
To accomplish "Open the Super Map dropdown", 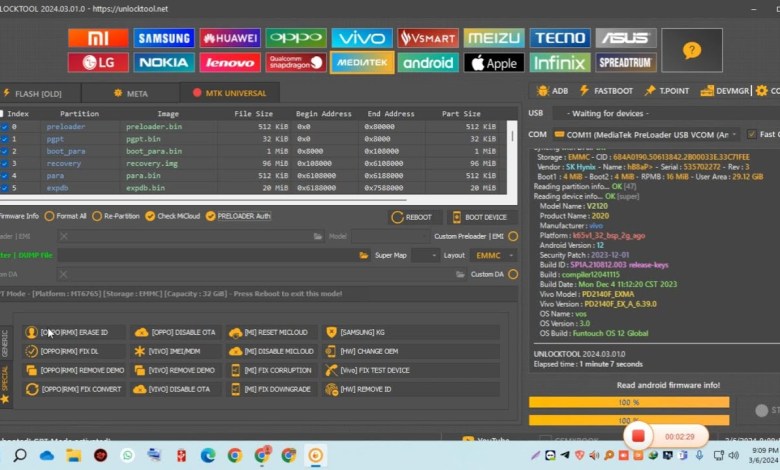I will click(425, 256).
